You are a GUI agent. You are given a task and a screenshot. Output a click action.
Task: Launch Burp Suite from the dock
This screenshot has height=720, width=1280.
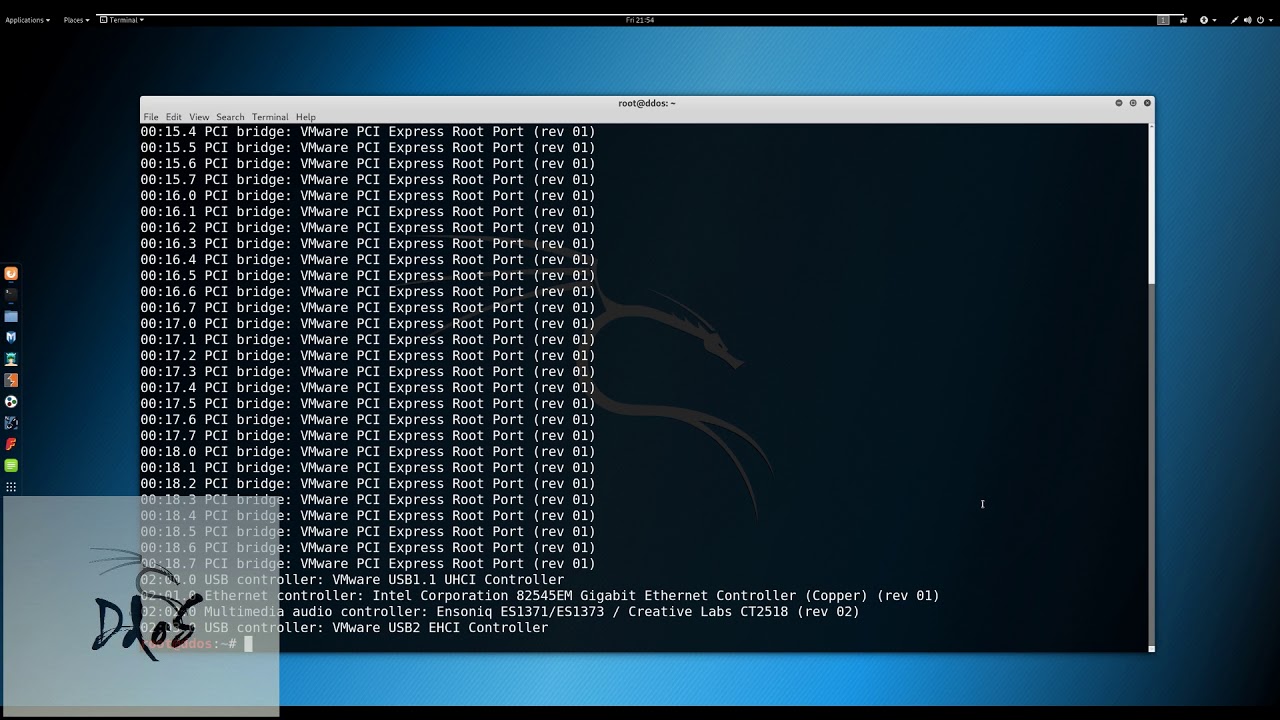point(11,380)
